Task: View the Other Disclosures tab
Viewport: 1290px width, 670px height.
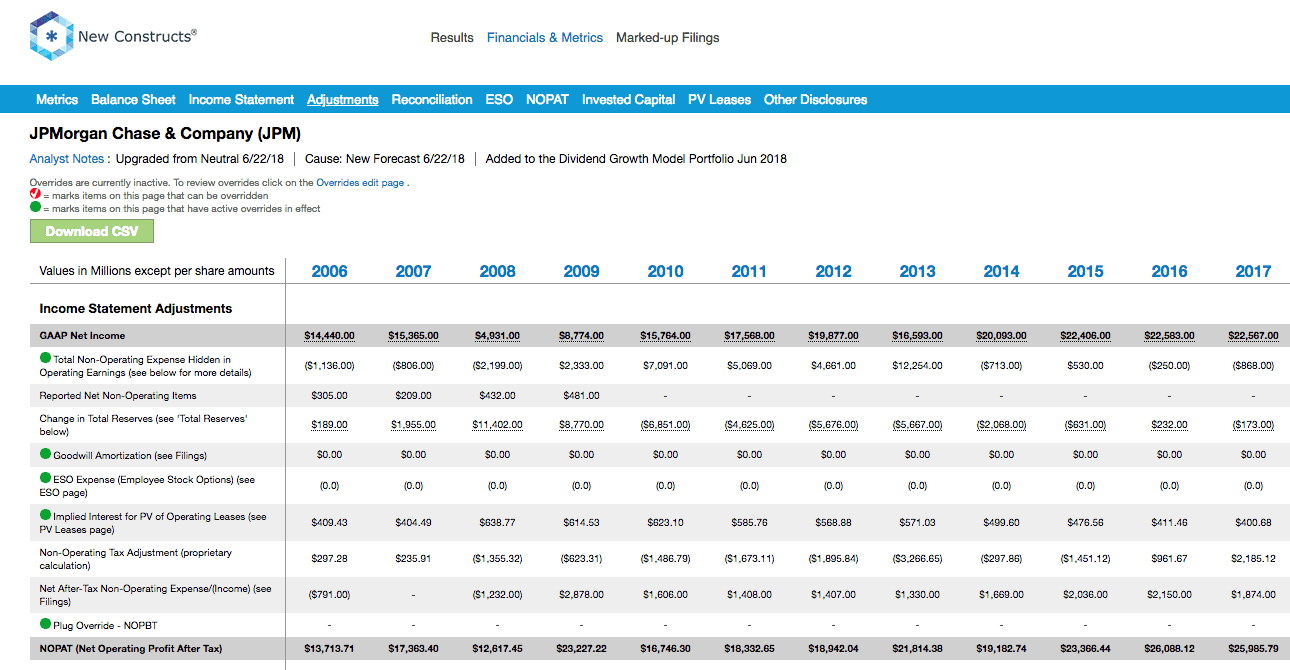Action: point(815,99)
